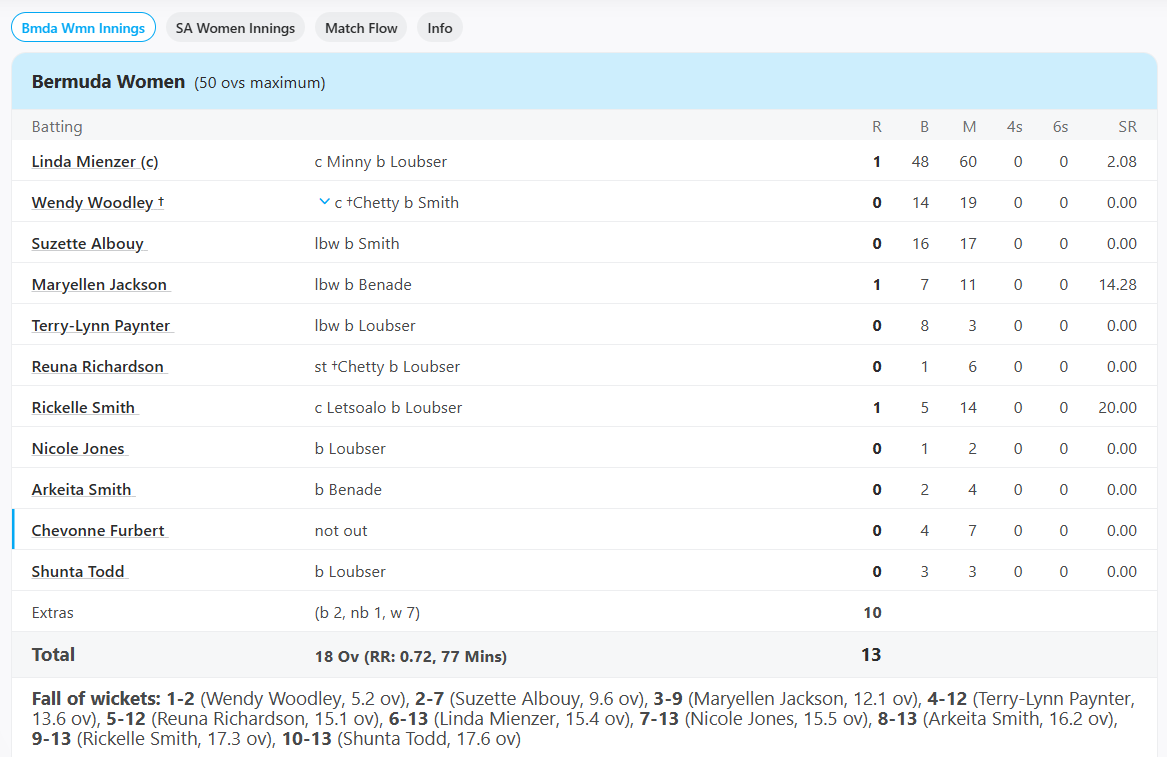The image size is (1167, 757).
Task: Open Maryellen Jackson player profile
Action: click(100, 284)
